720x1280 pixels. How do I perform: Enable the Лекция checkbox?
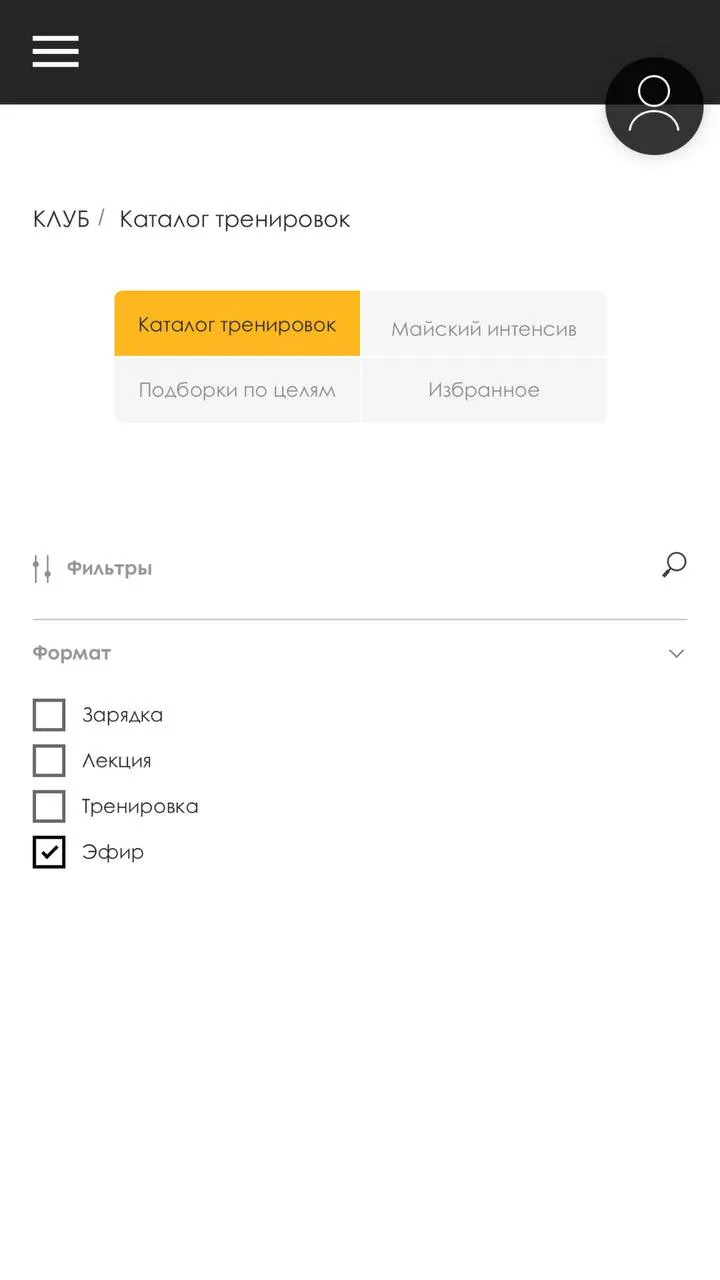point(49,761)
